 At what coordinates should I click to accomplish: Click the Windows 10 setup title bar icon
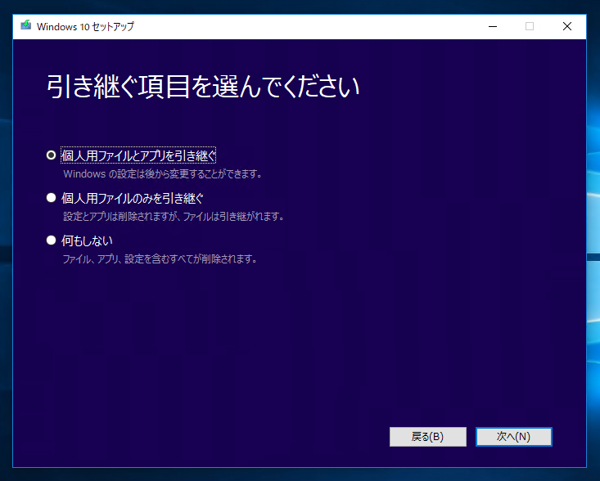(x=26, y=26)
